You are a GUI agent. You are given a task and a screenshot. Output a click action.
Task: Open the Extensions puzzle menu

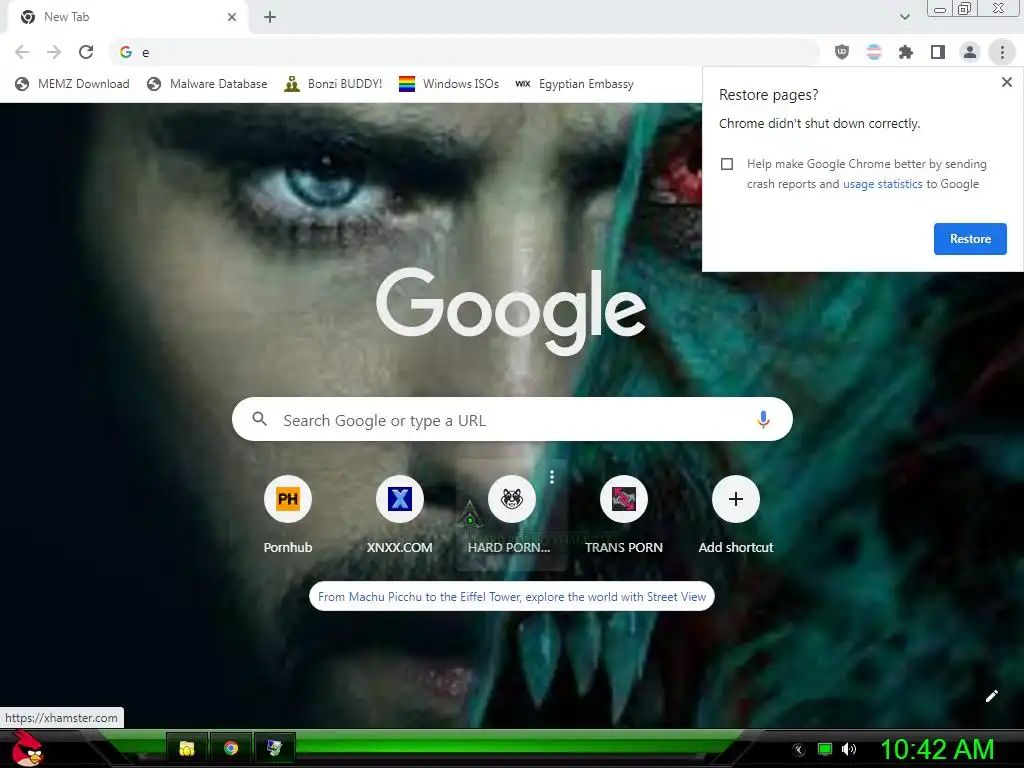[x=906, y=52]
